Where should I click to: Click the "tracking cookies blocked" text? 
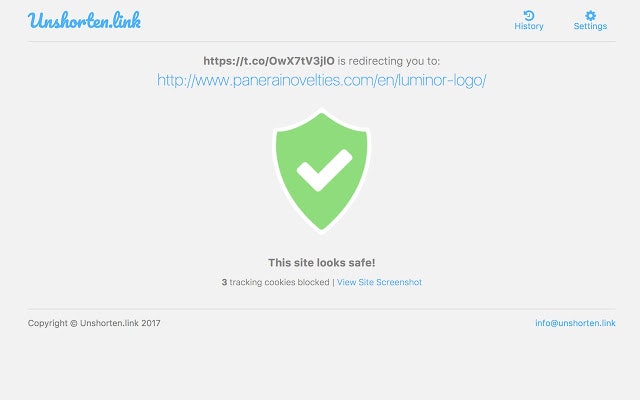click(x=279, y=282)
